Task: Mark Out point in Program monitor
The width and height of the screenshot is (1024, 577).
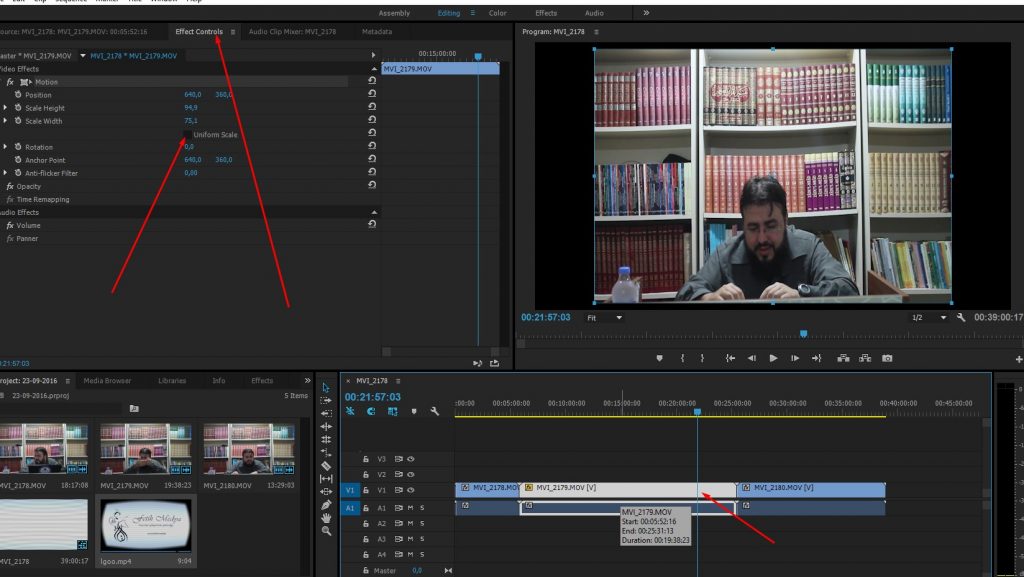Action: [702, 358]
